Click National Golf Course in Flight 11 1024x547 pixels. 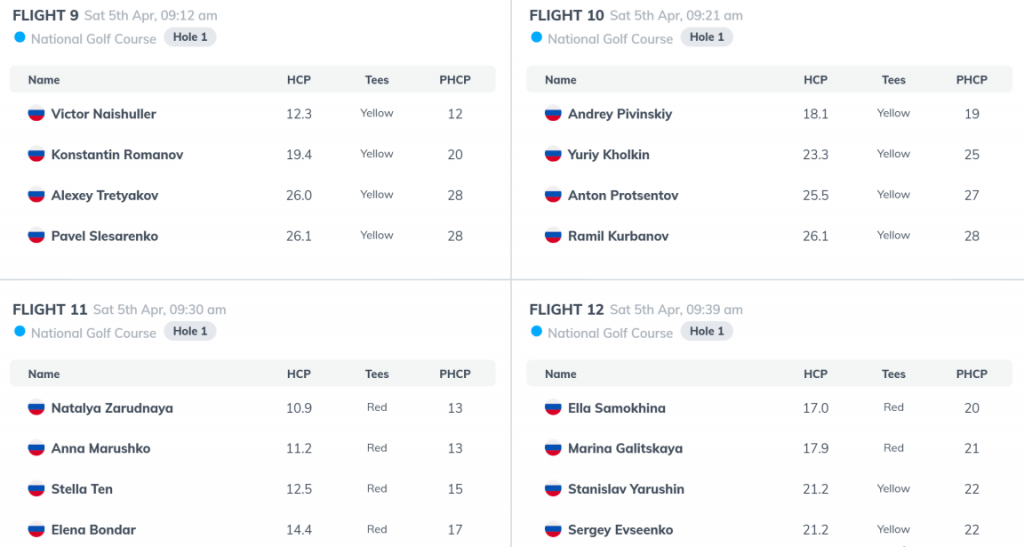pos(93,333)
